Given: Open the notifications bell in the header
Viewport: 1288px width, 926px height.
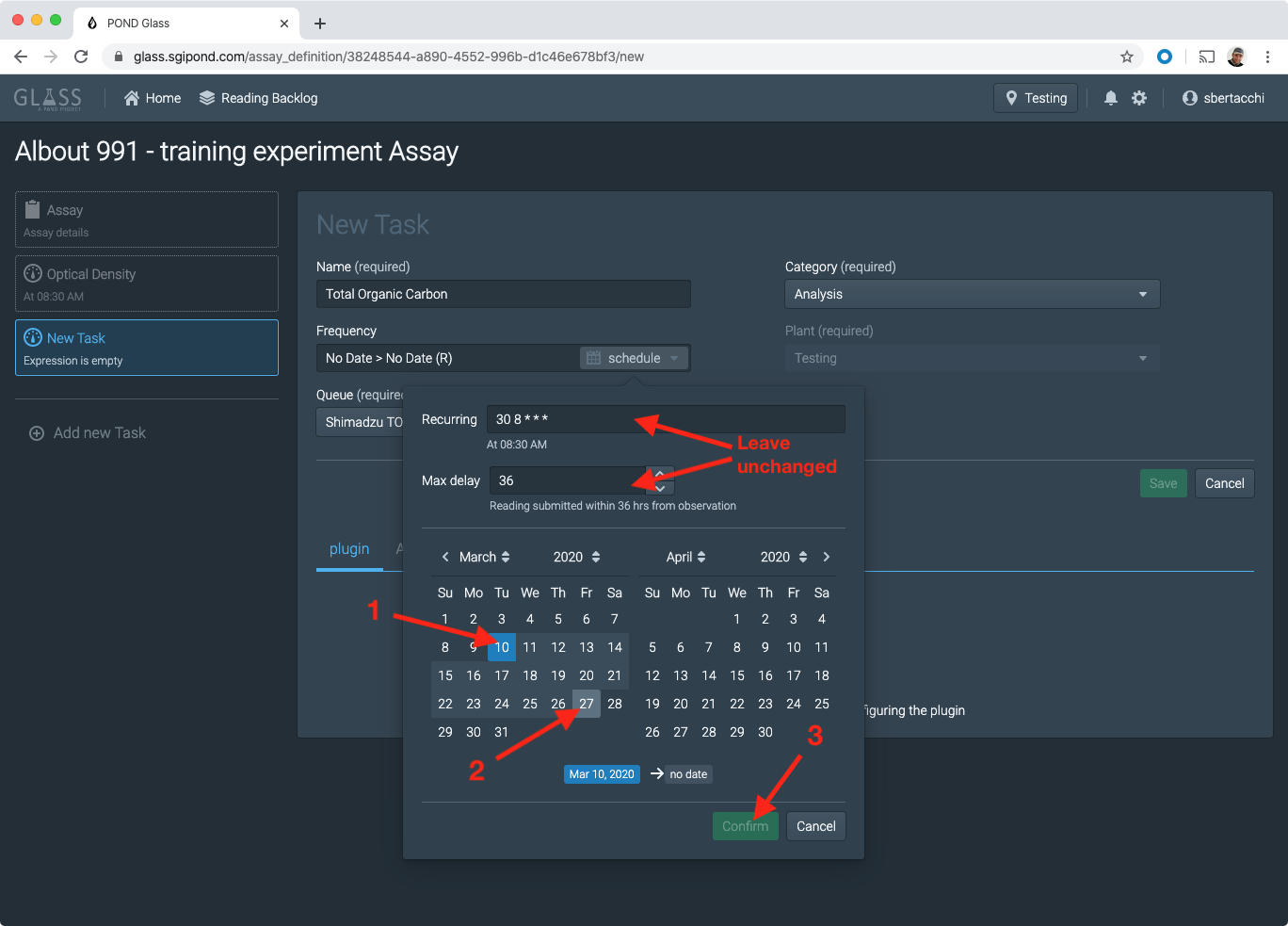Looking at the screenshot, I should point(1110,98).
